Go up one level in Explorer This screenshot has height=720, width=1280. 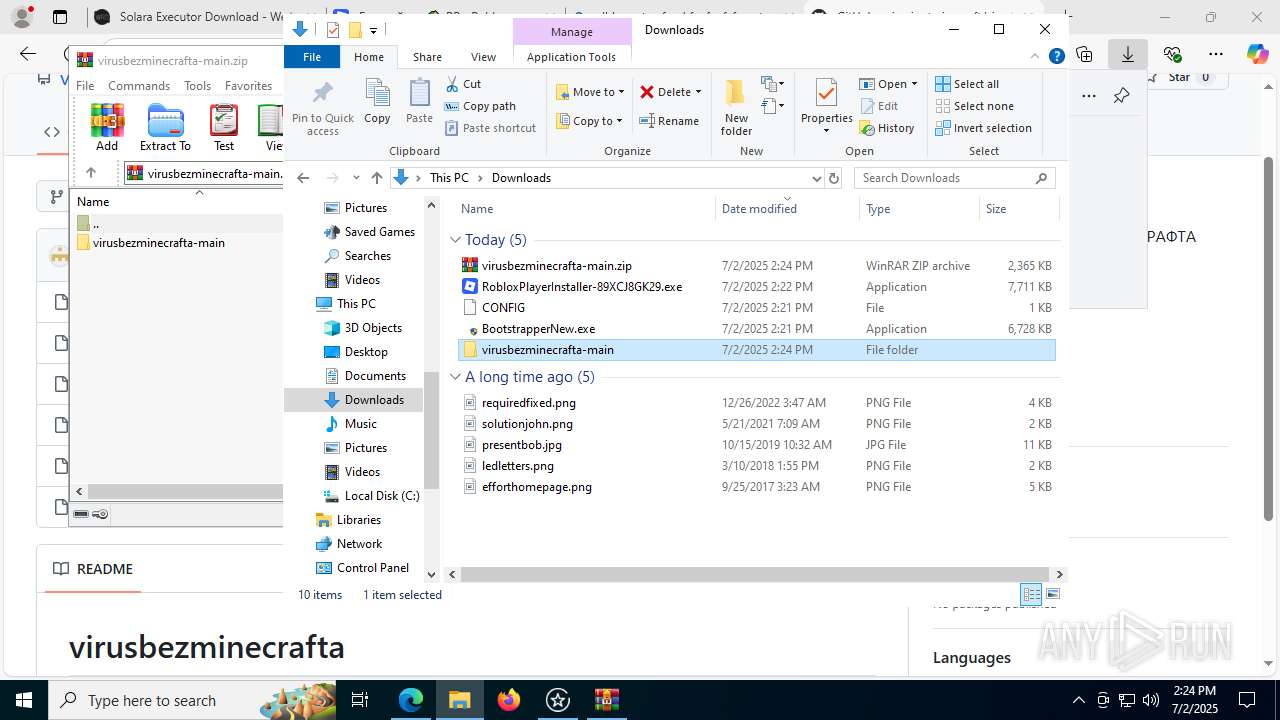point(376,178)
